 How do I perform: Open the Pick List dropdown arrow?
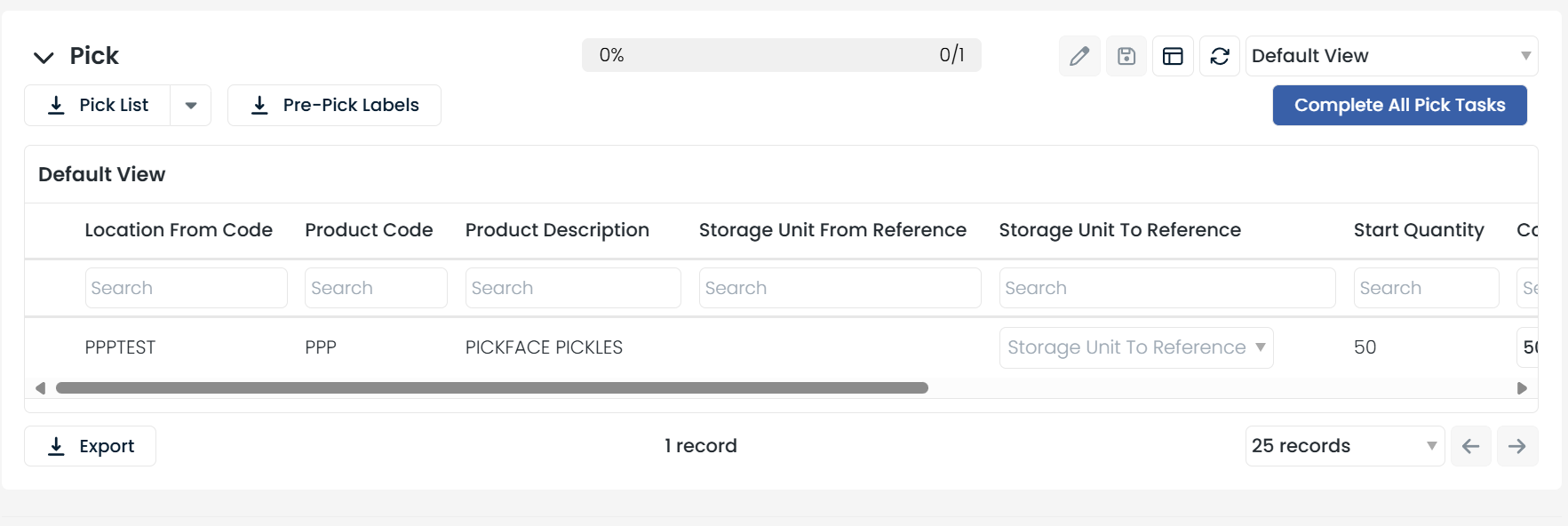pos(191,105)
